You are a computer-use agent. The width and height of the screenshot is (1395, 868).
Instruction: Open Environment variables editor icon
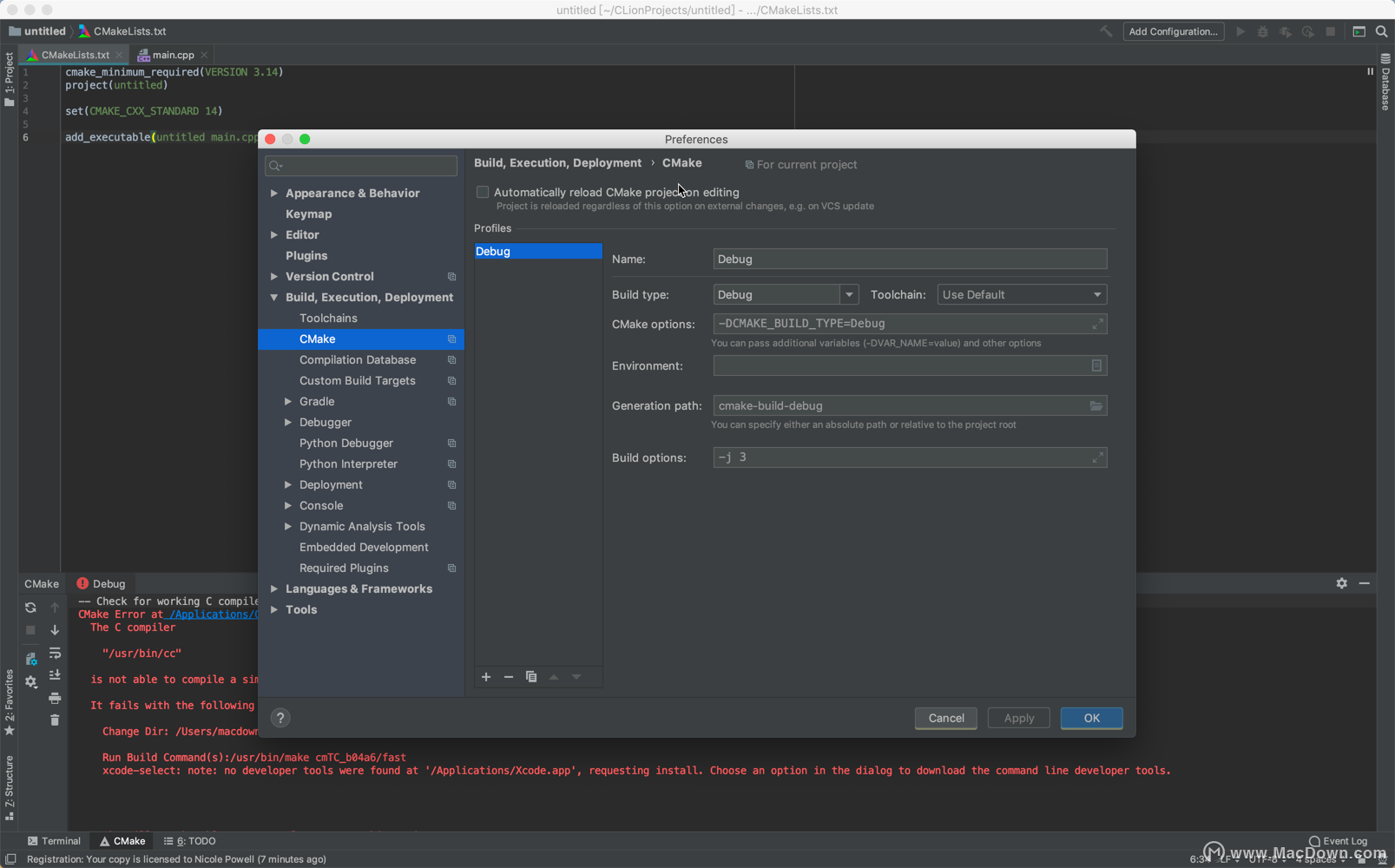coord(1096,365)
